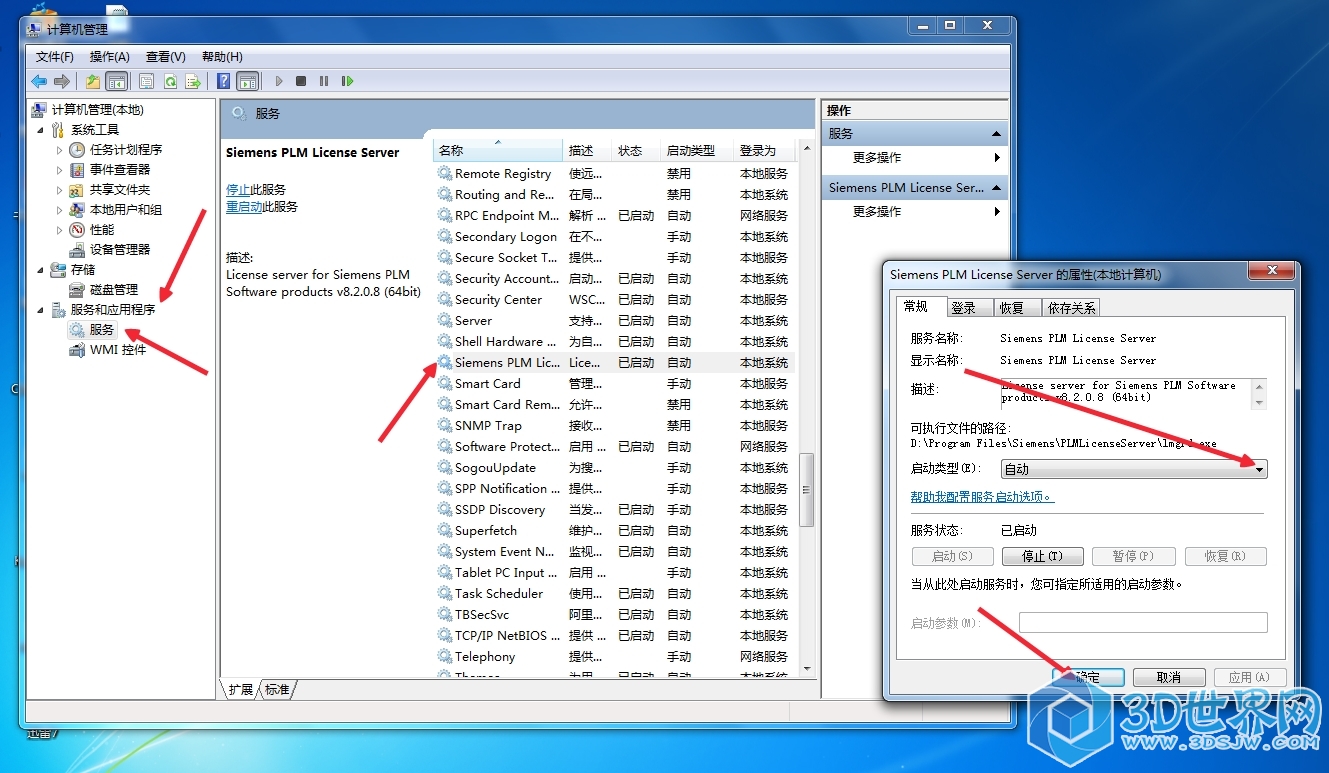
Task: Select 共享文件夹 in the tree
Action: pyautogui.click(x=120, y=190)
